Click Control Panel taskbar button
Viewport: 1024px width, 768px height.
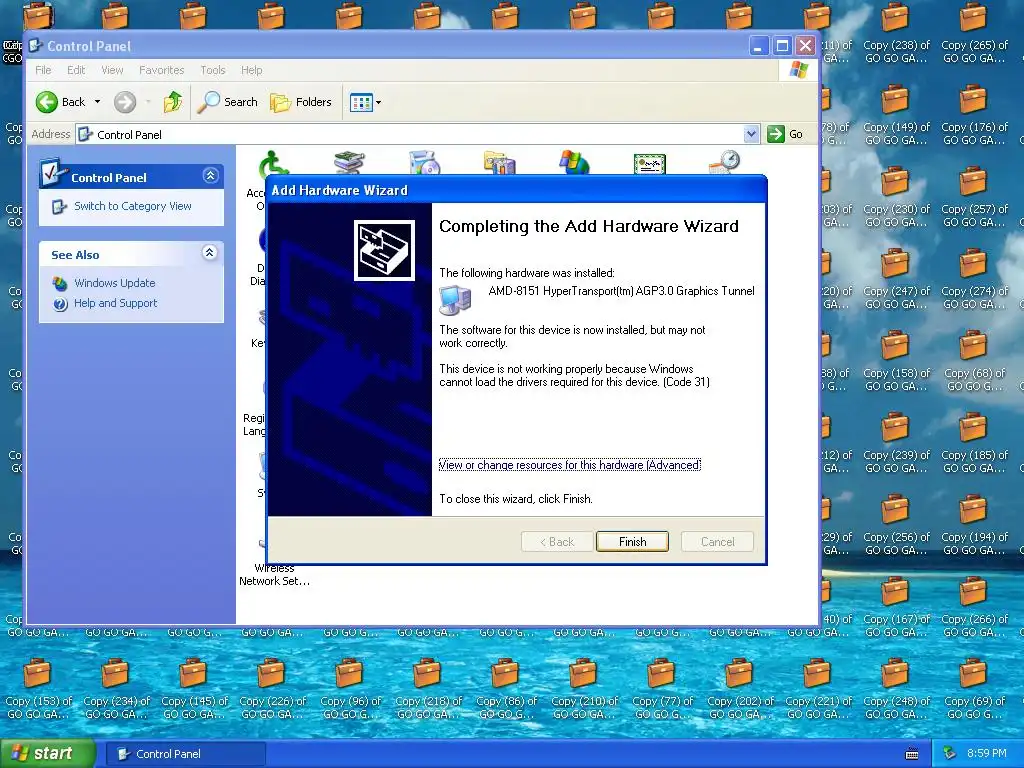[x=185, y=754]
